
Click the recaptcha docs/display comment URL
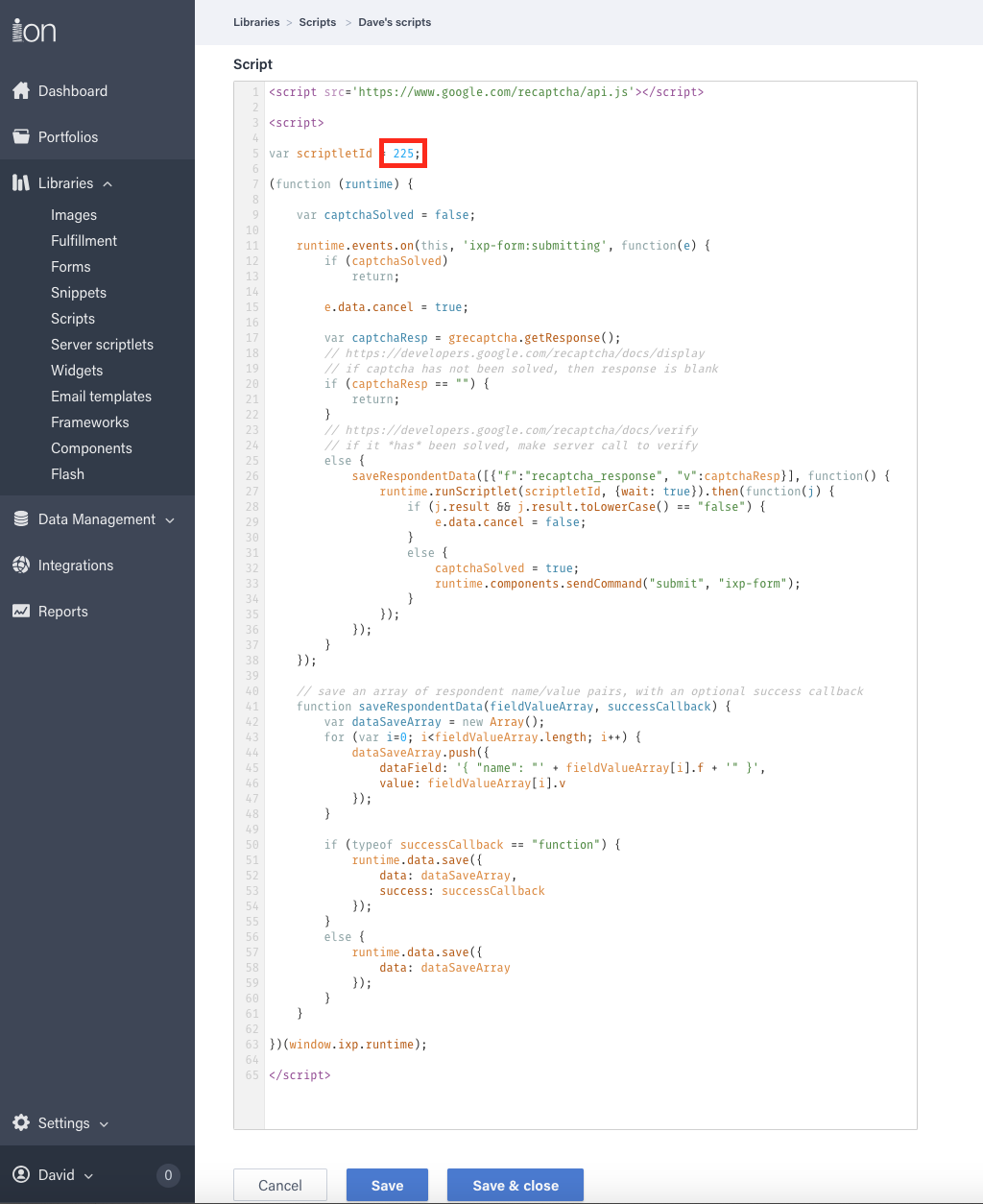pos(524,353)
